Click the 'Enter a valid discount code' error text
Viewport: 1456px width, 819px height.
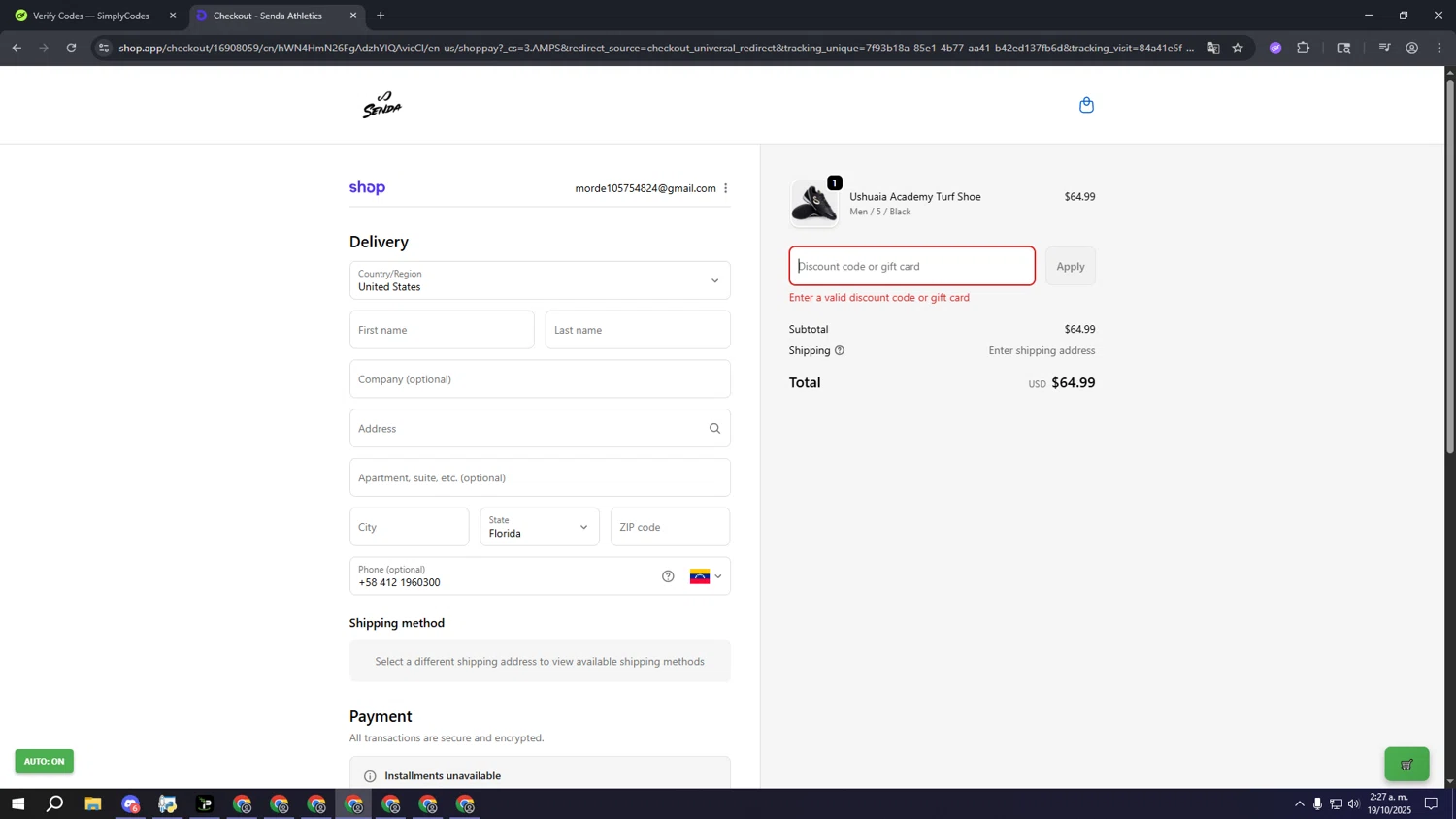[879, 298]
